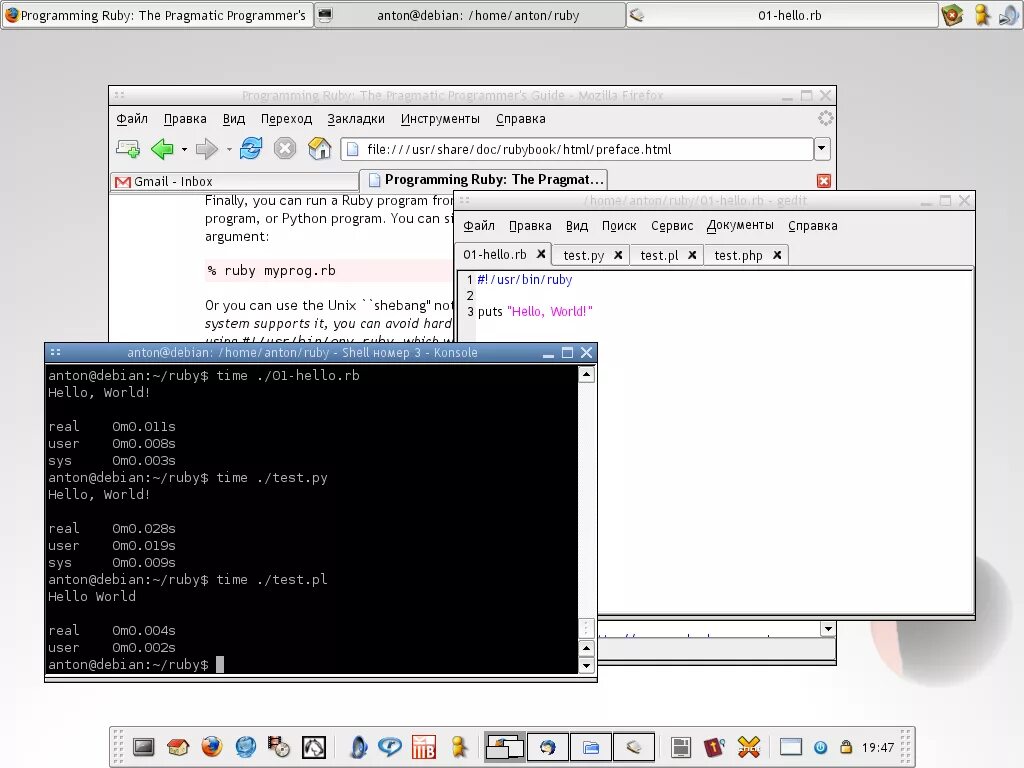Viewport: 1024px width, 768px height.
Task: Click Konsole scrollbar down arrow at bottom
Action: pyautogui.click(x=586, y=665)
